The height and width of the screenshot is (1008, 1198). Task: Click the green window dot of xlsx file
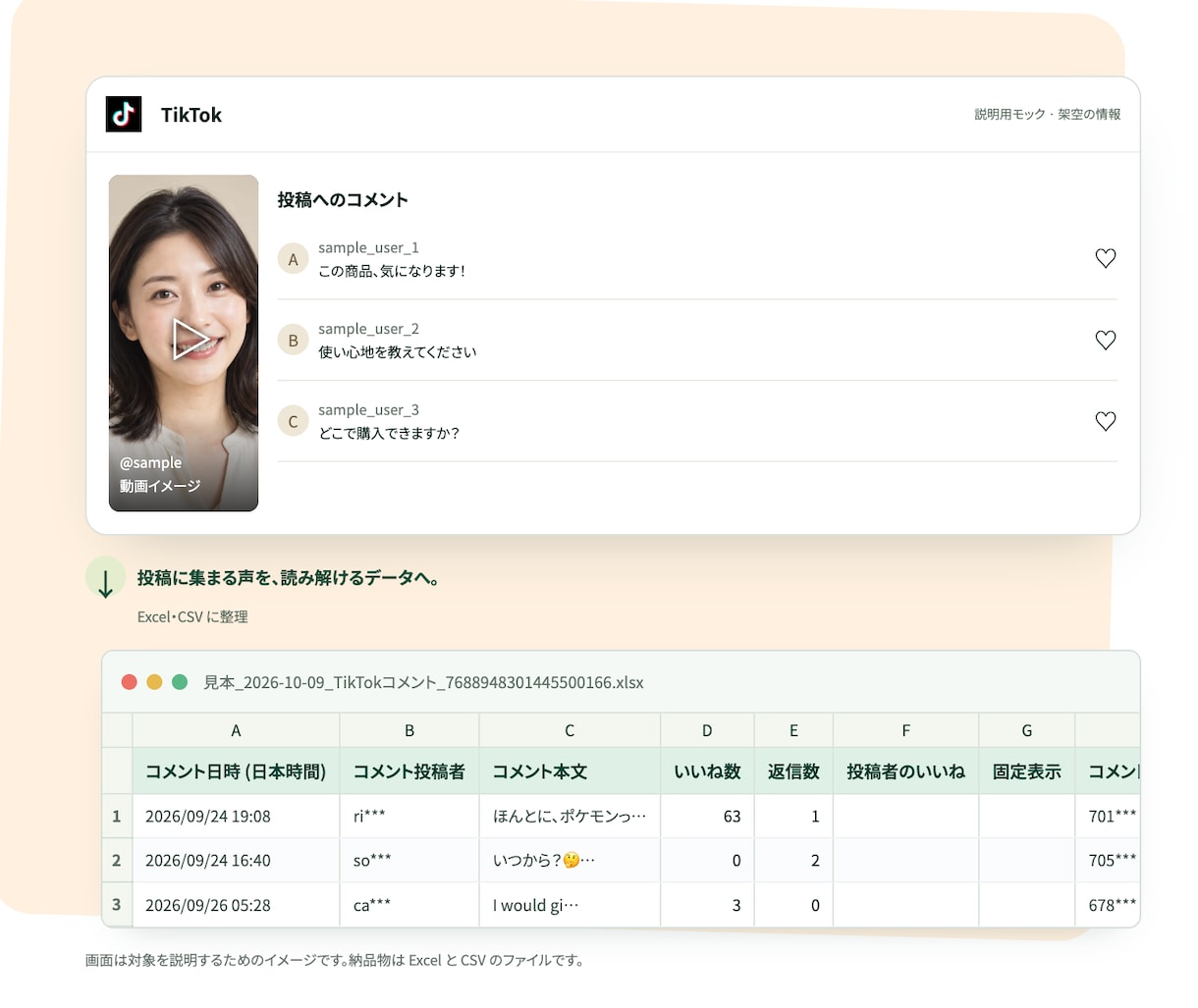pyautogui.click(x=180, y=682)
